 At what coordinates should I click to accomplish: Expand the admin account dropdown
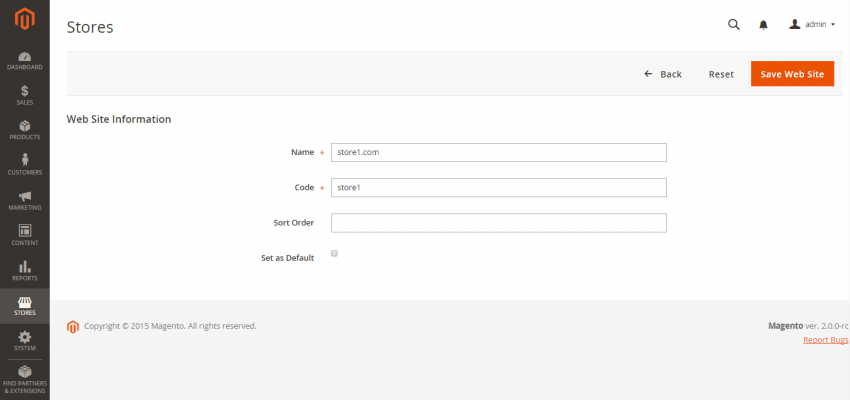(x=812, y=24)
